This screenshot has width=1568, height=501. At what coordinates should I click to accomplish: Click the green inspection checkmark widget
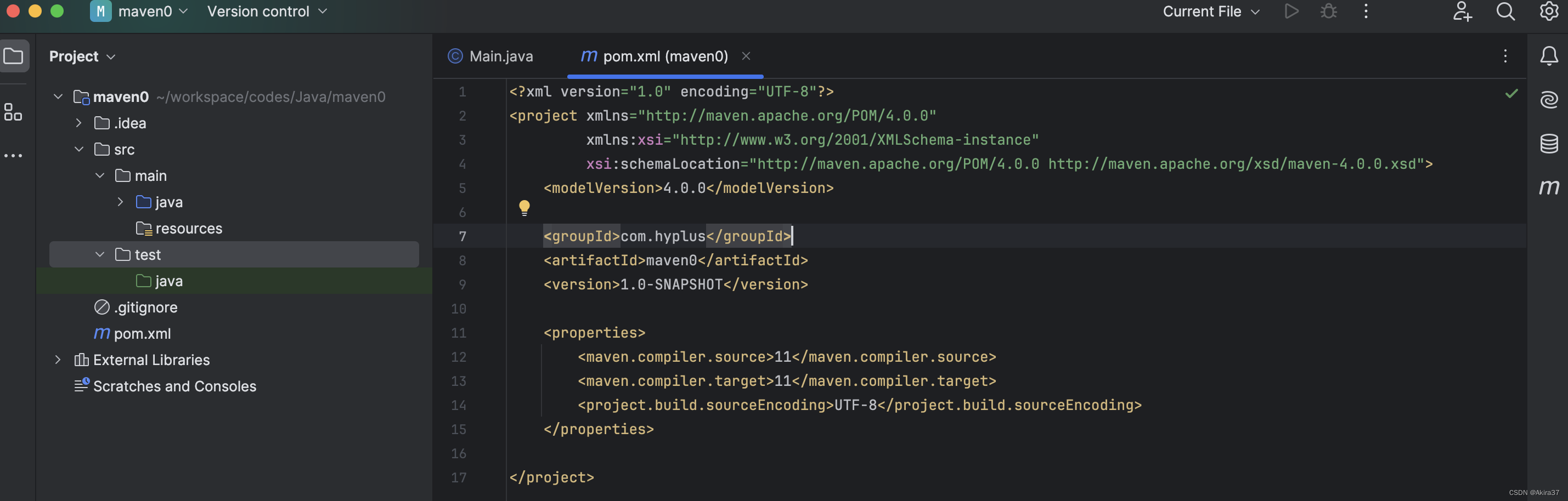point(1511,94)
